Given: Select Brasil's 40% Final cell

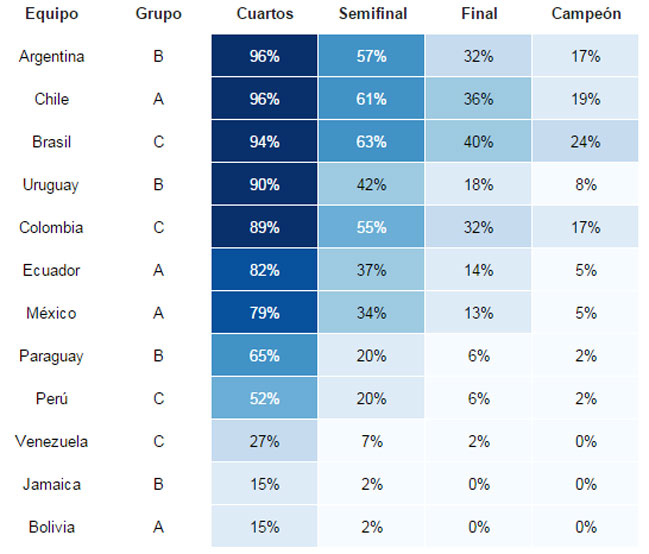Looking at the screenshot, I should 478,142.
